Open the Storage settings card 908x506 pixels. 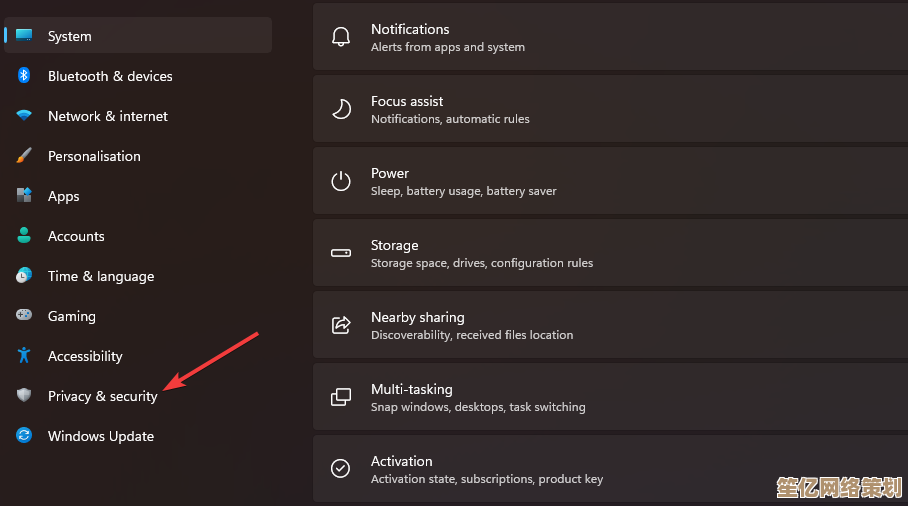610,253
